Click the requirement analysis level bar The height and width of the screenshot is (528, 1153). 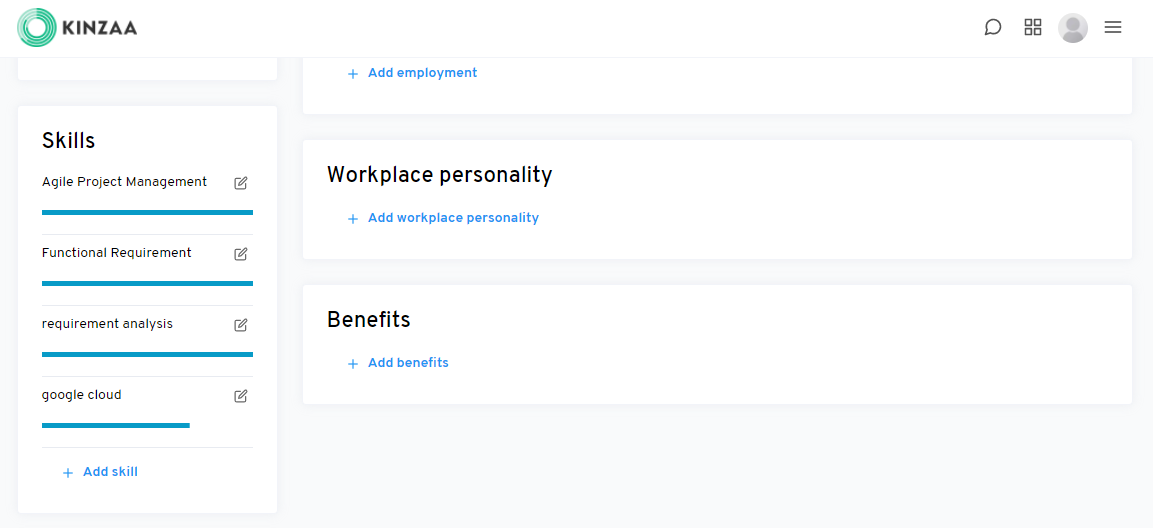(147, 354)
